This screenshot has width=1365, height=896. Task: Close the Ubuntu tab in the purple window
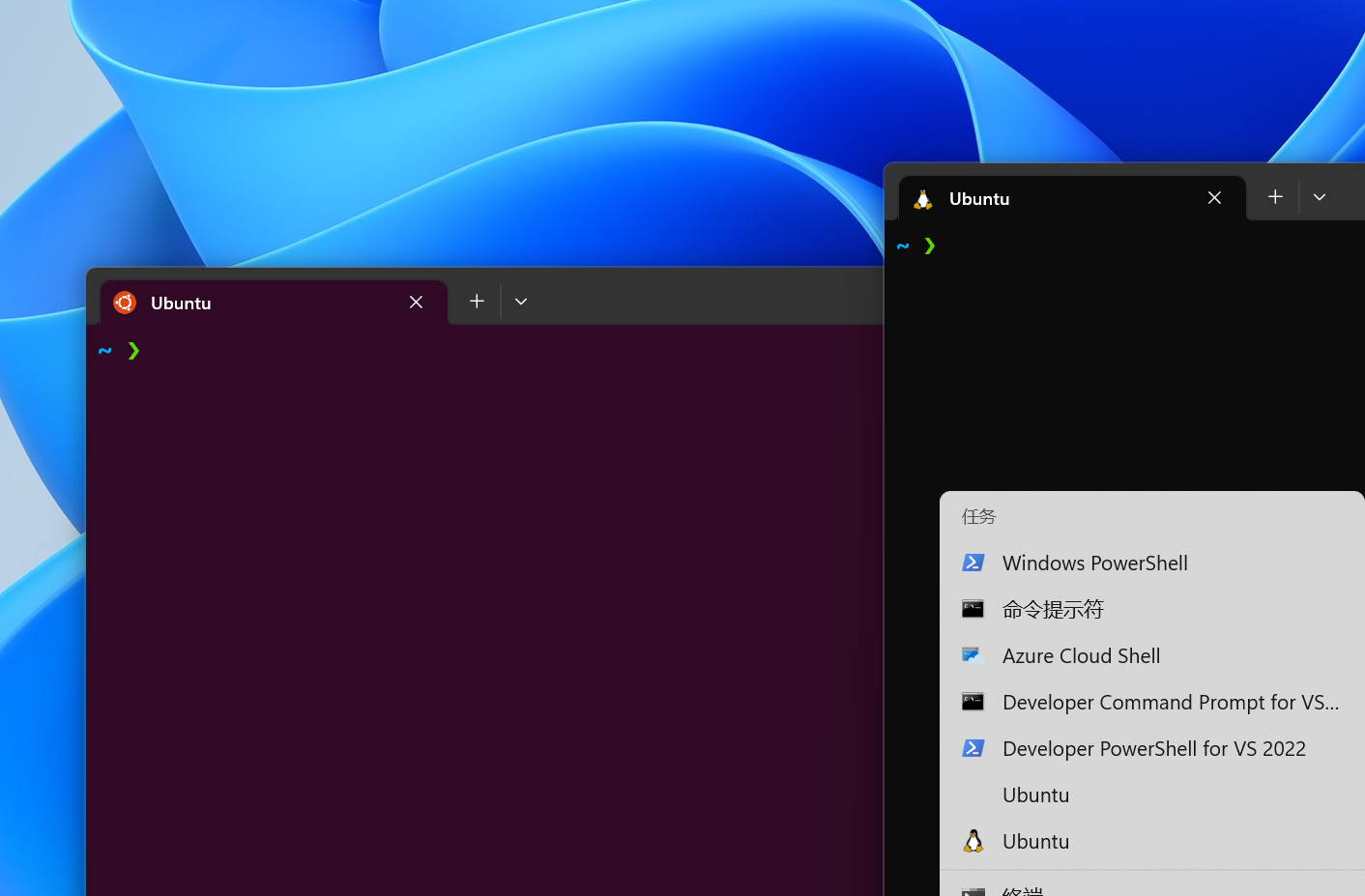point(416,302)
